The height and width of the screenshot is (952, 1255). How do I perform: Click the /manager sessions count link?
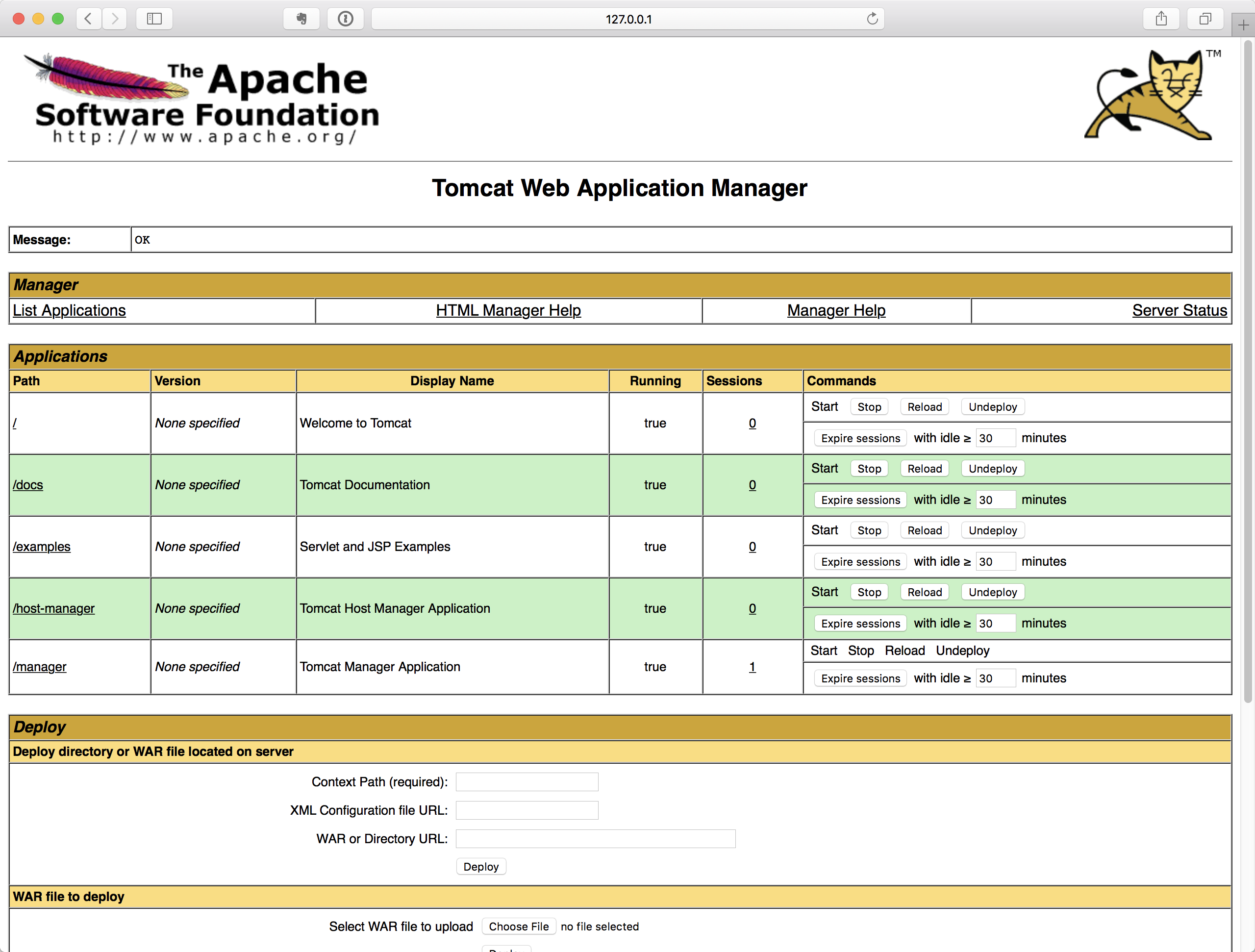[x=752, y=667]
